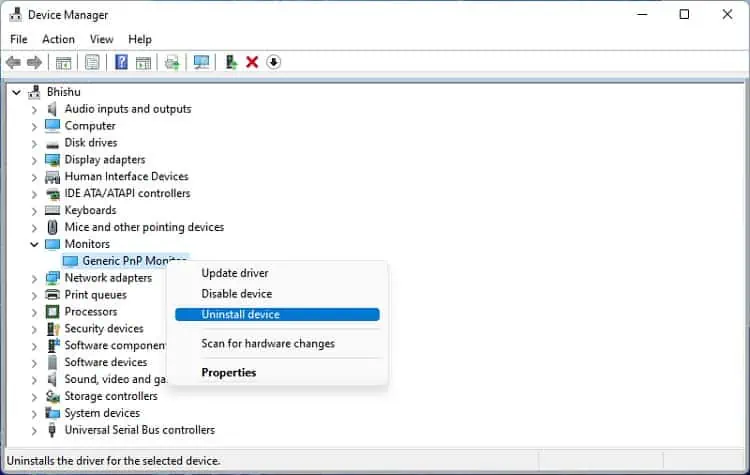Select Uninstall device in context menu
The image size is (750, 475).
(277, 314)
